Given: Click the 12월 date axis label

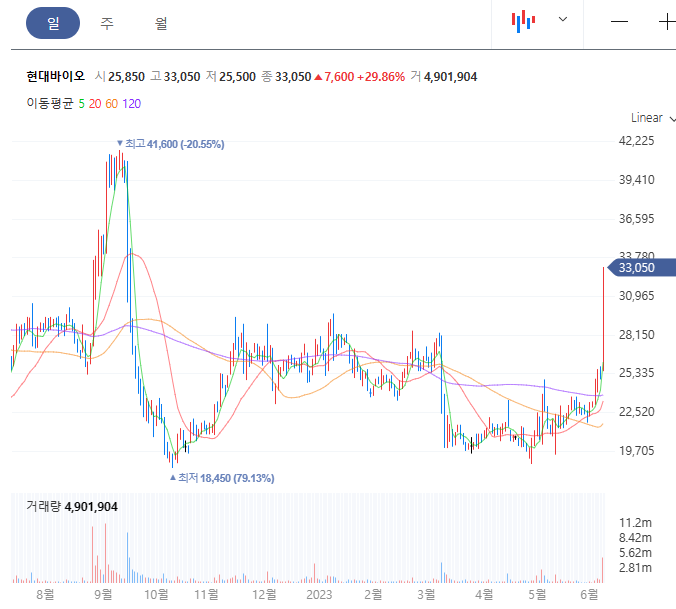Looking at the screenshot, I should [264, 595].
